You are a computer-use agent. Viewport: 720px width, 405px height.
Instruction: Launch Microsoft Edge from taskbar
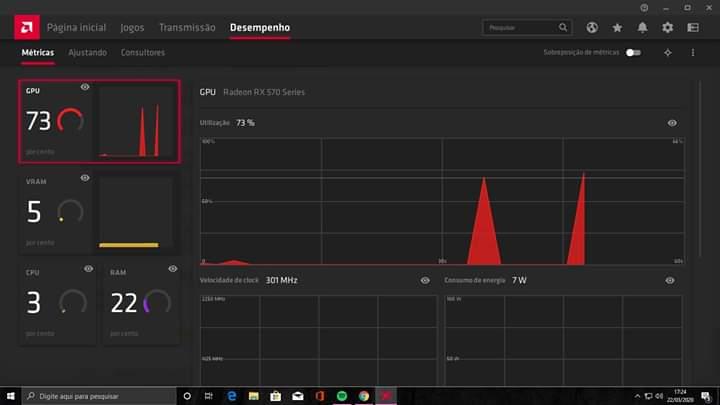[231, 396]
